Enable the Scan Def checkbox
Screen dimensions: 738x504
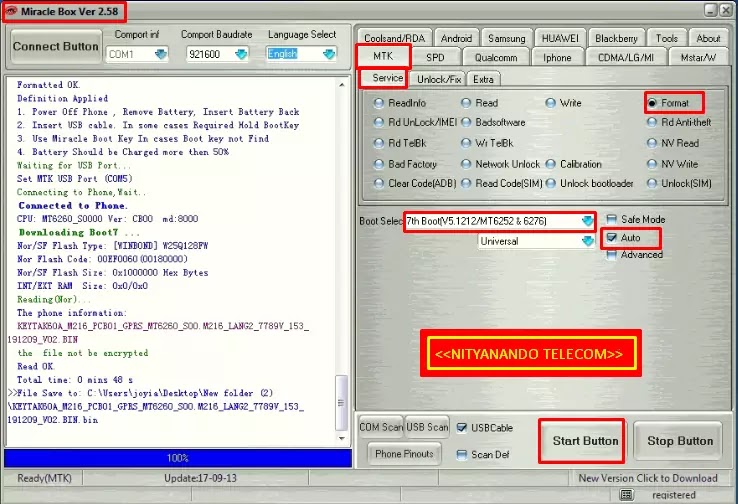click(x=462, y=455)
